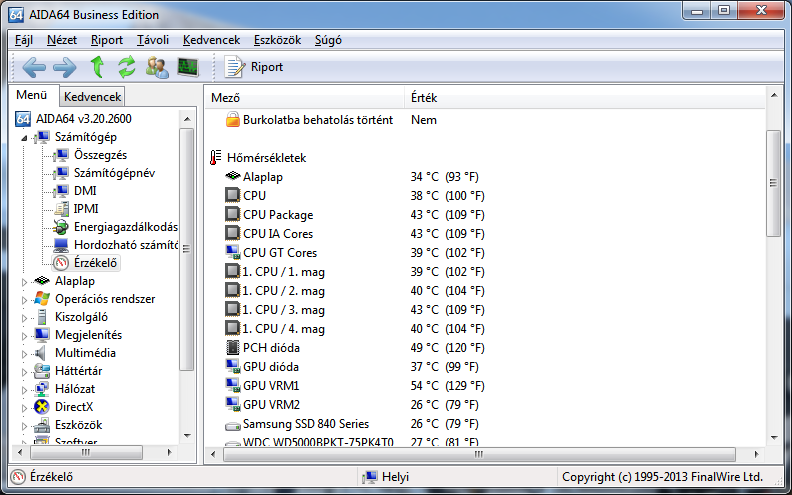
Task: Open the user management people icon
Action: (x=157, y=67)
